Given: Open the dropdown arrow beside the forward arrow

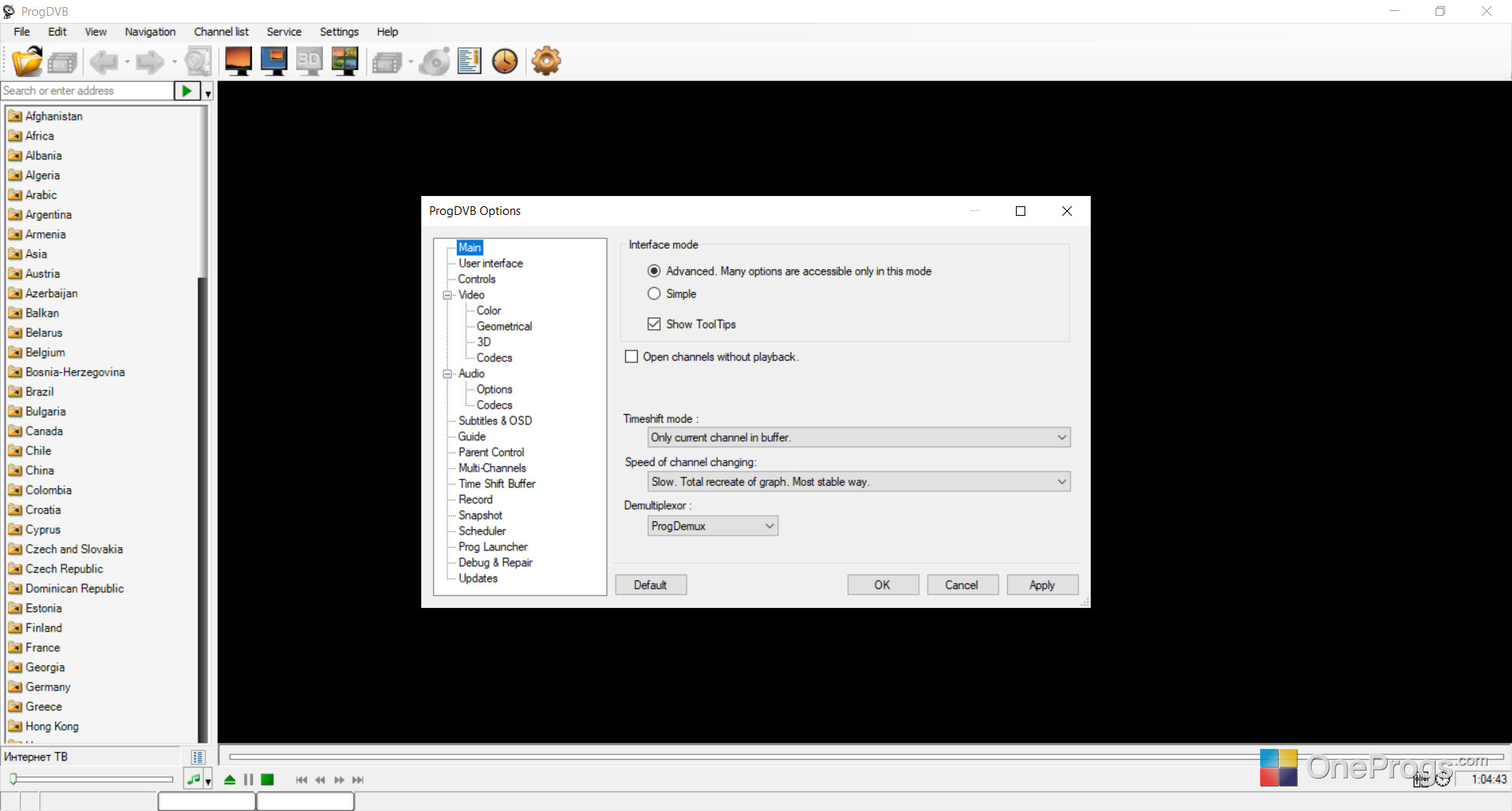Looking at the screenshot, I should [x=174, y=62].
